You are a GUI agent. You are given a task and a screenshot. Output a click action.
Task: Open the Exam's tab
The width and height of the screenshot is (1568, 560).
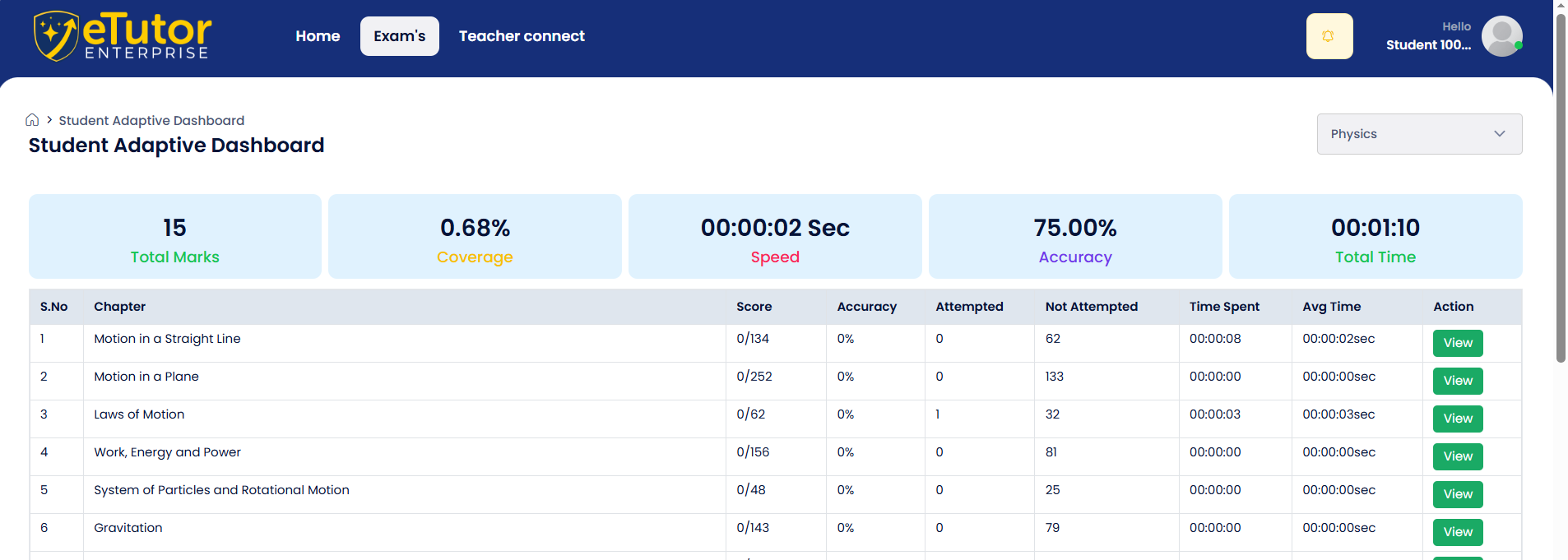pos(400,36)
